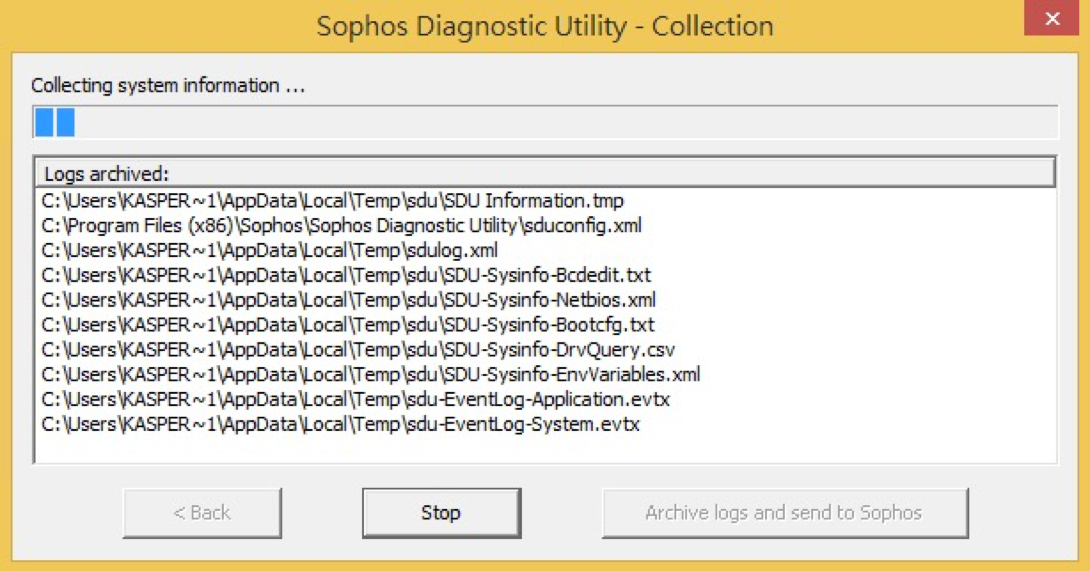Click the disabled Back button
Screen dimensions: 1090x571
click(202, 513)
